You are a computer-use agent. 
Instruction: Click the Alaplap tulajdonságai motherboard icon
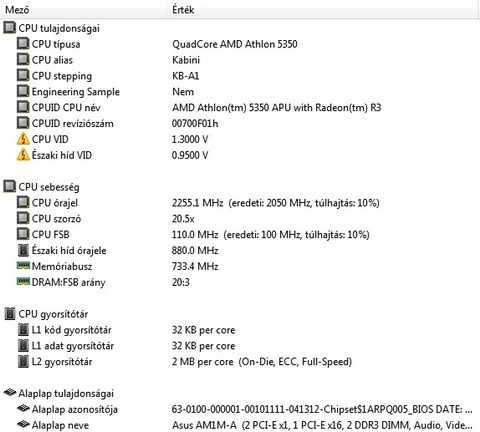[10, 392]
